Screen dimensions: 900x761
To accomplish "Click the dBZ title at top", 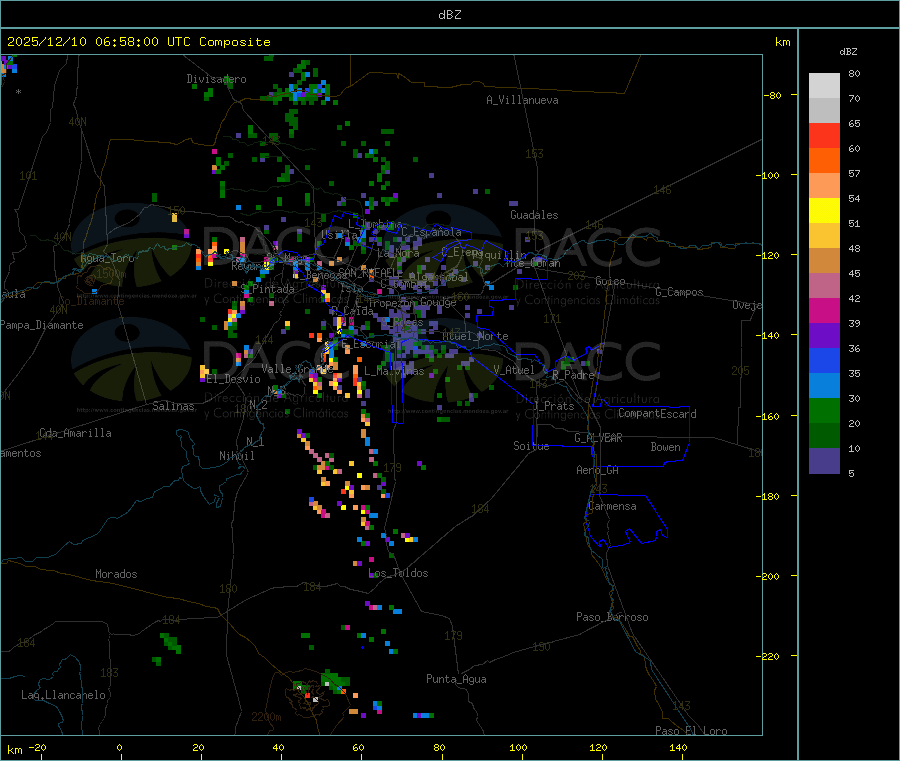I will coord(449,15).
